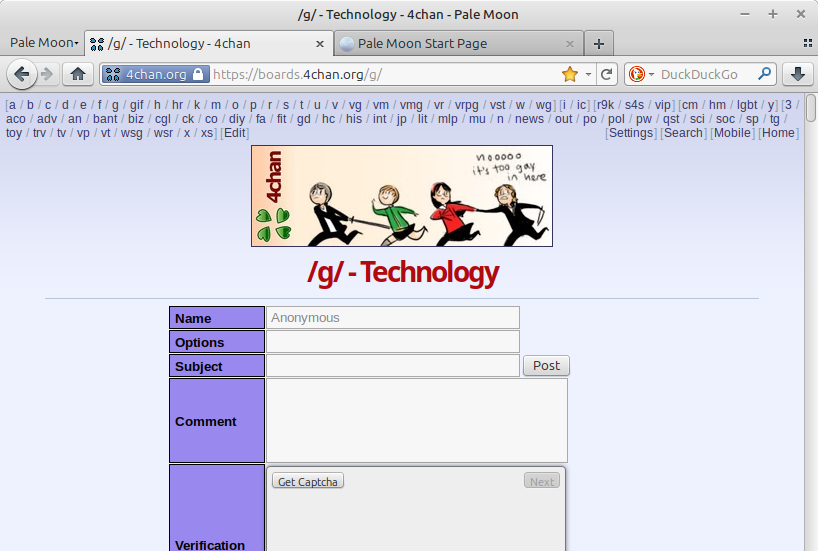Open the wsg board link
Image resolution: width=818 pixels, height=551 pixels.
(x=131, y=133)
